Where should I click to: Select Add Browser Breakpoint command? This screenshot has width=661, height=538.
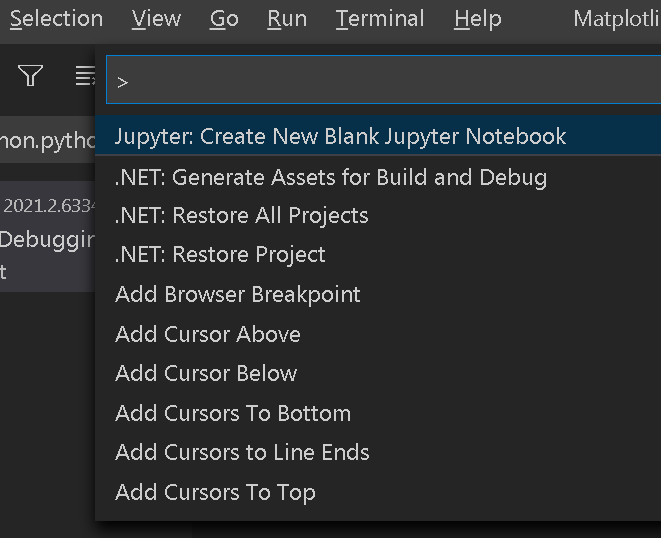[378, 294]
